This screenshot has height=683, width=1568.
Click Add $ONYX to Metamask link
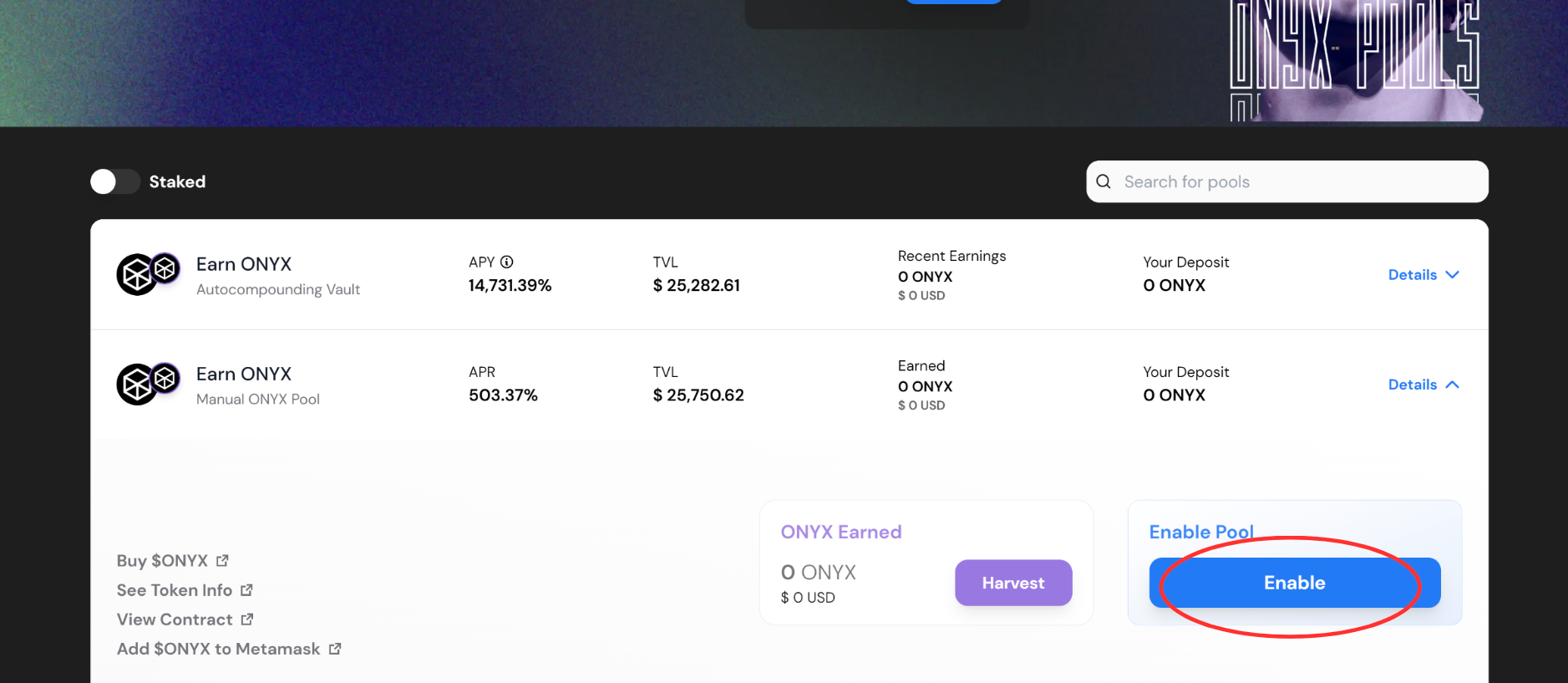point(218,649)
